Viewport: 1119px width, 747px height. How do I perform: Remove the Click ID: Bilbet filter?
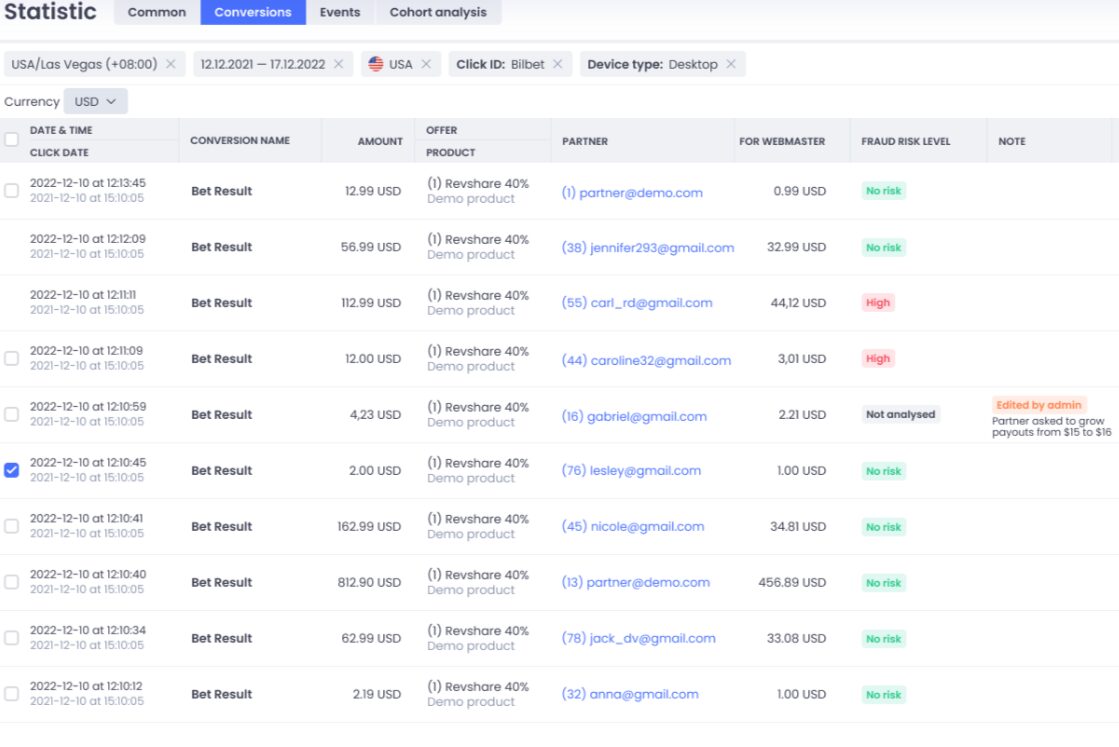[x=556, y=63]
